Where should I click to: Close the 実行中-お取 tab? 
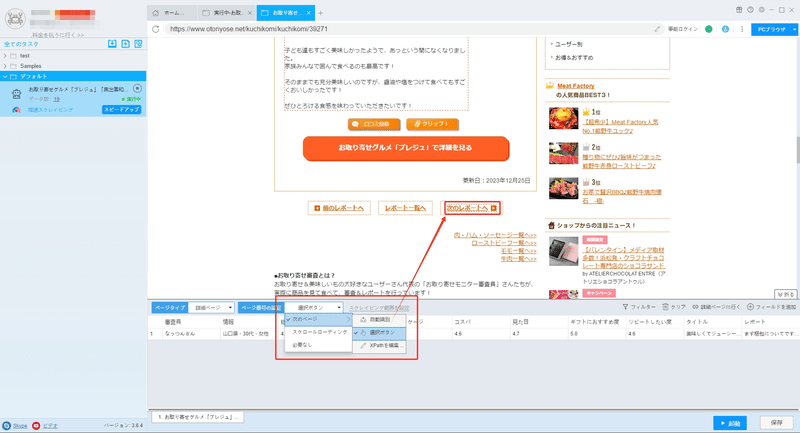click(250, 13)
